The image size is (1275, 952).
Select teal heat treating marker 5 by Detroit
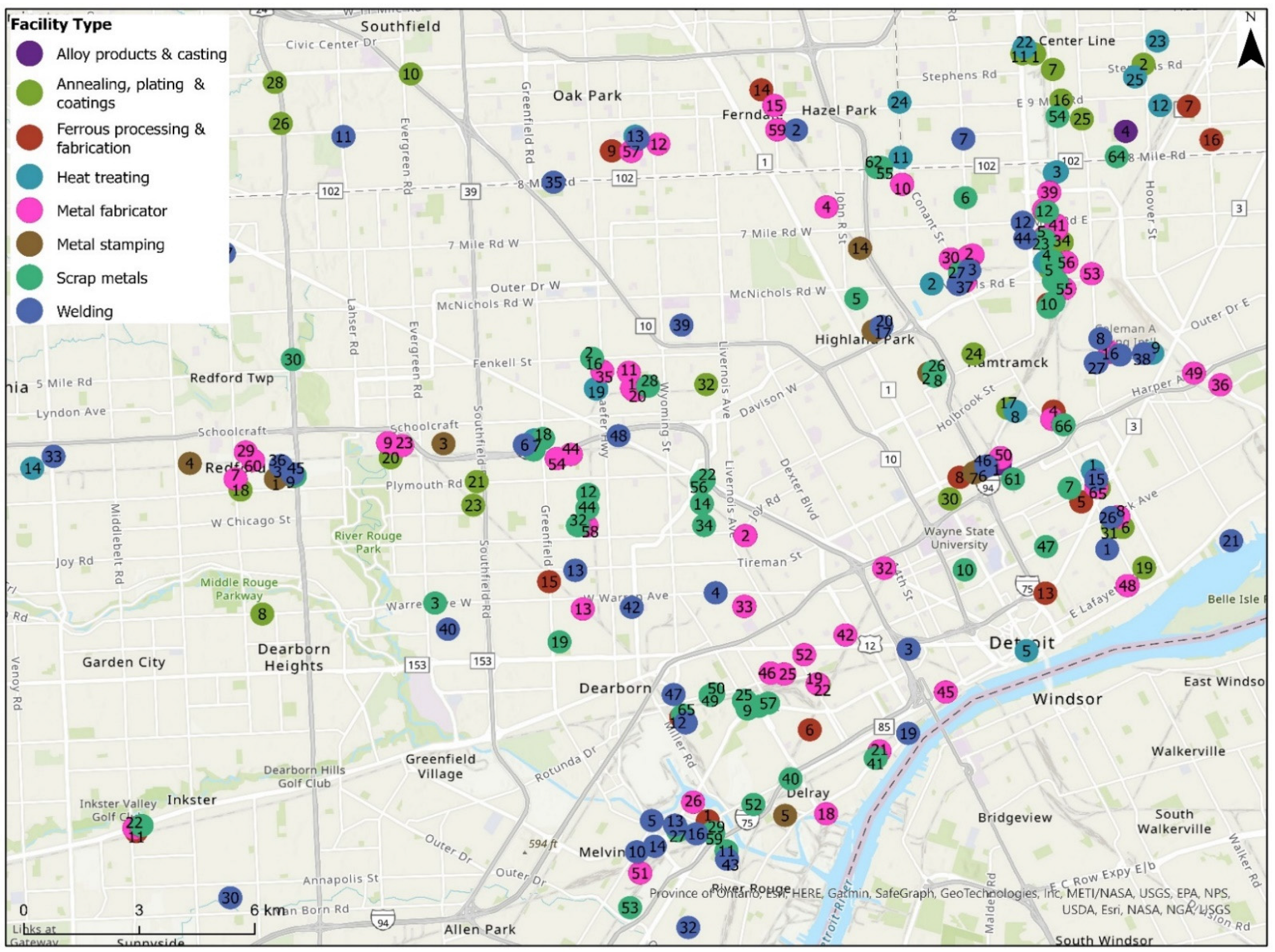click(x=1026, y=651)
